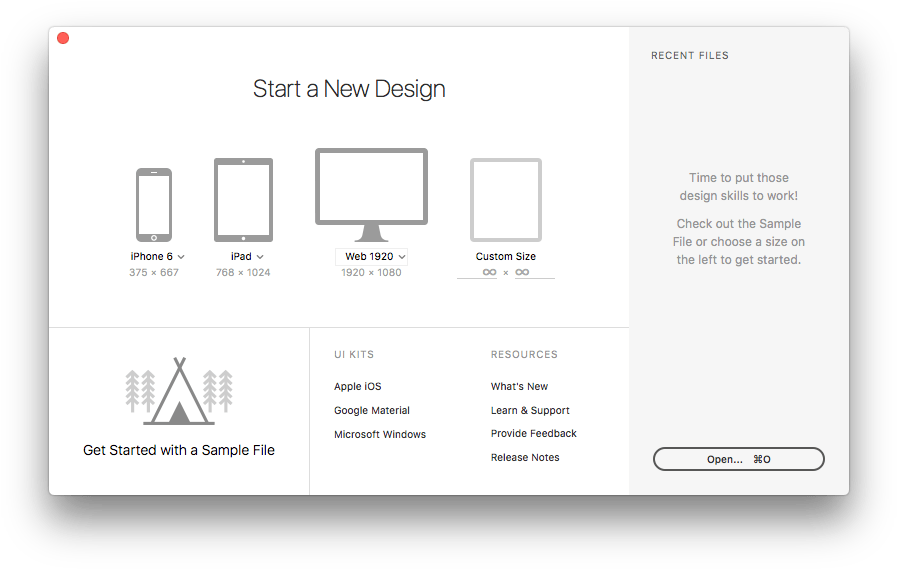Open the Google Material UI kit
897x569 pixels.
coord(372,411)
